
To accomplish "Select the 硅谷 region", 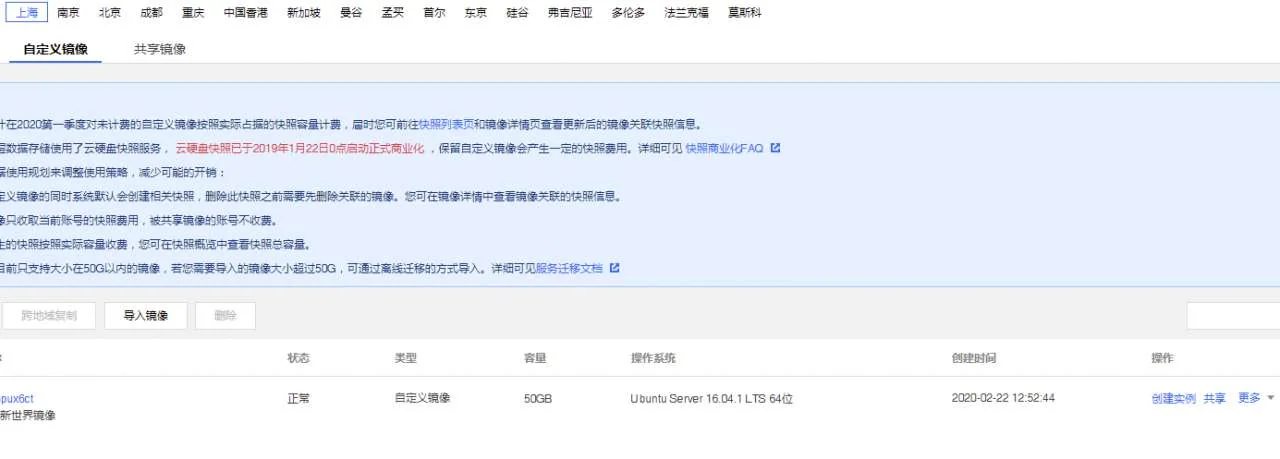I will point(517,13).
